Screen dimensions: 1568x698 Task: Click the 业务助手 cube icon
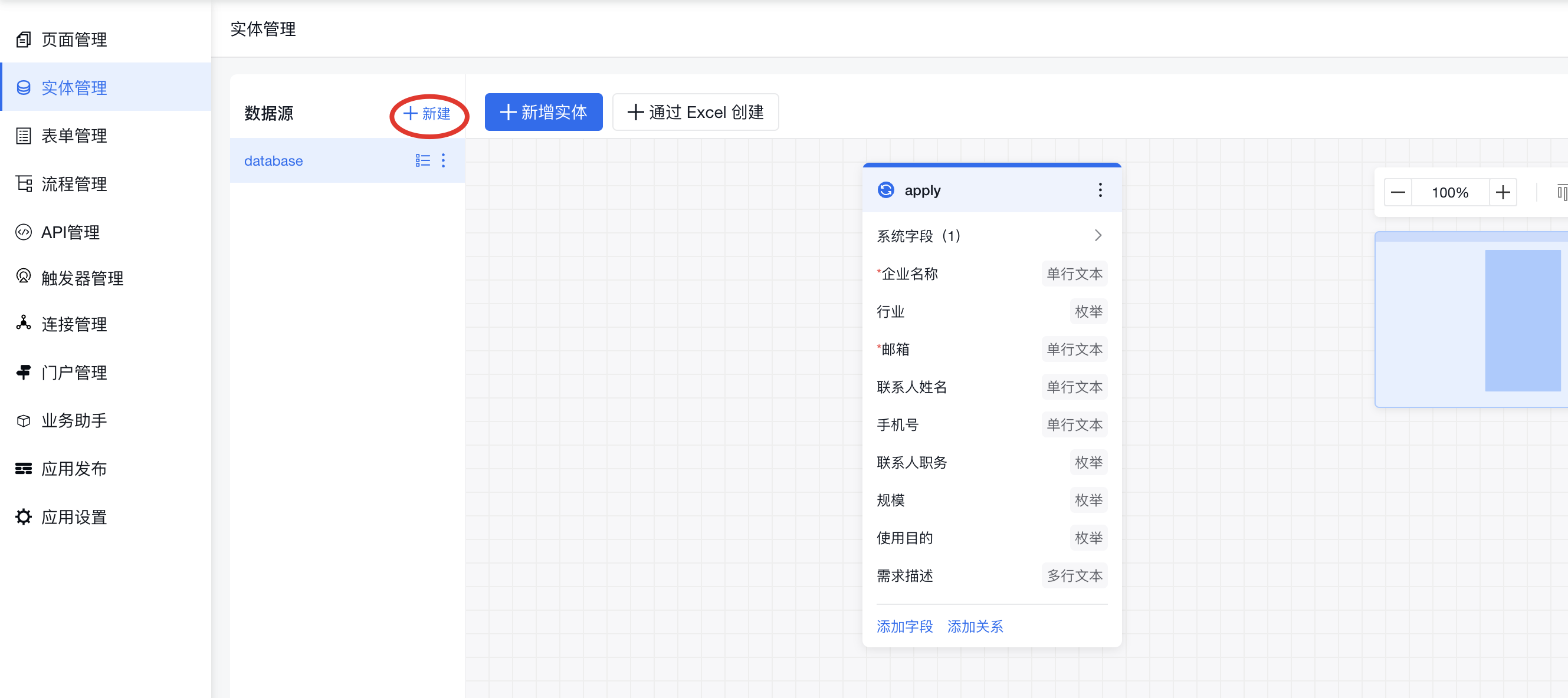tap(23, 420)
